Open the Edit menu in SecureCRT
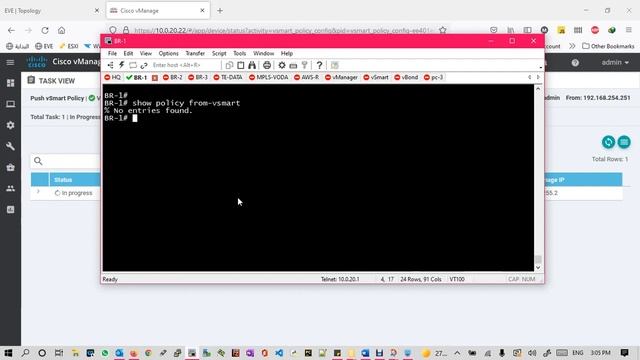 point(128,53)
